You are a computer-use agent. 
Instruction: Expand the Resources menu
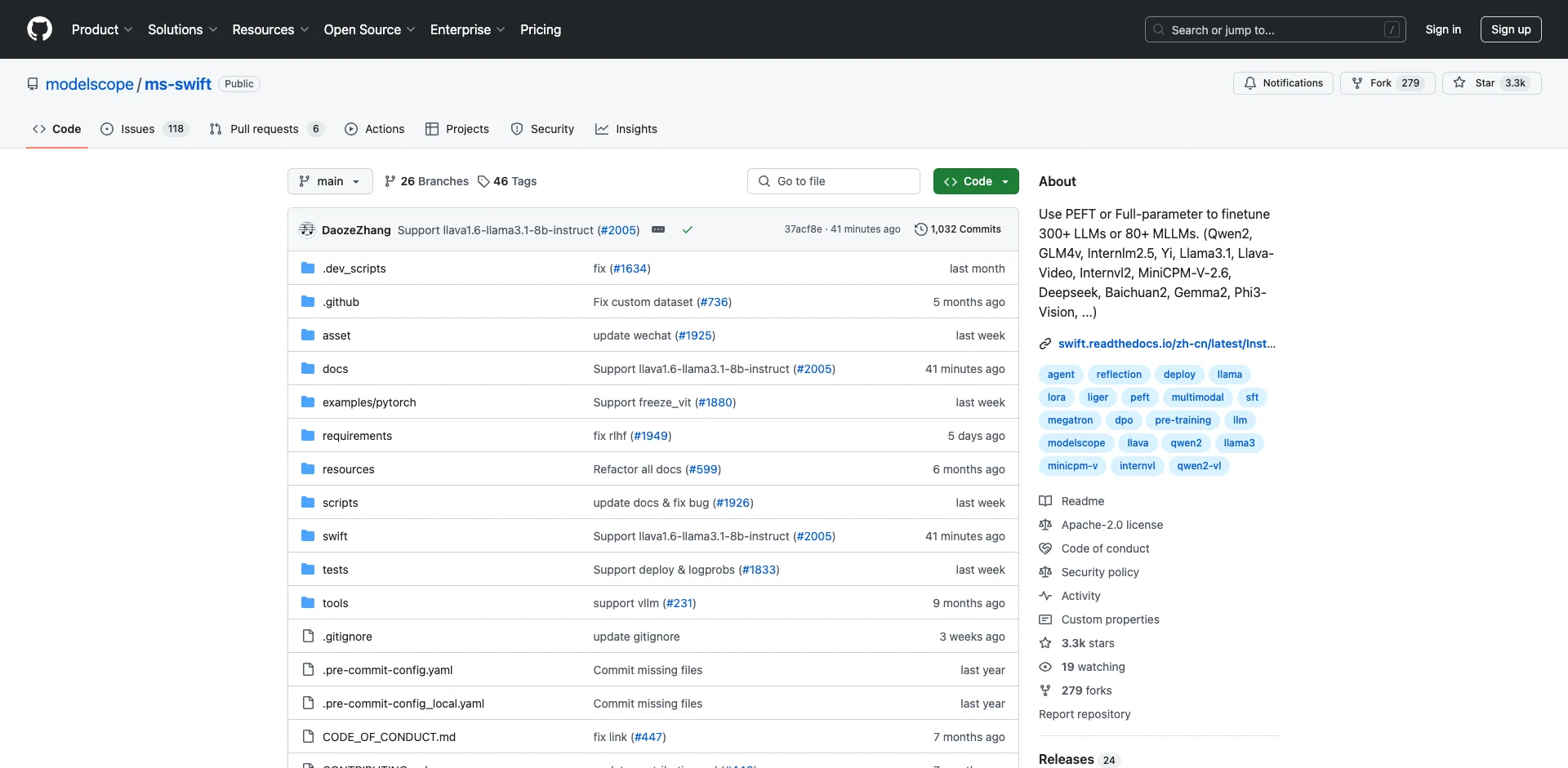pyautogui.click(x=270, y=29)
